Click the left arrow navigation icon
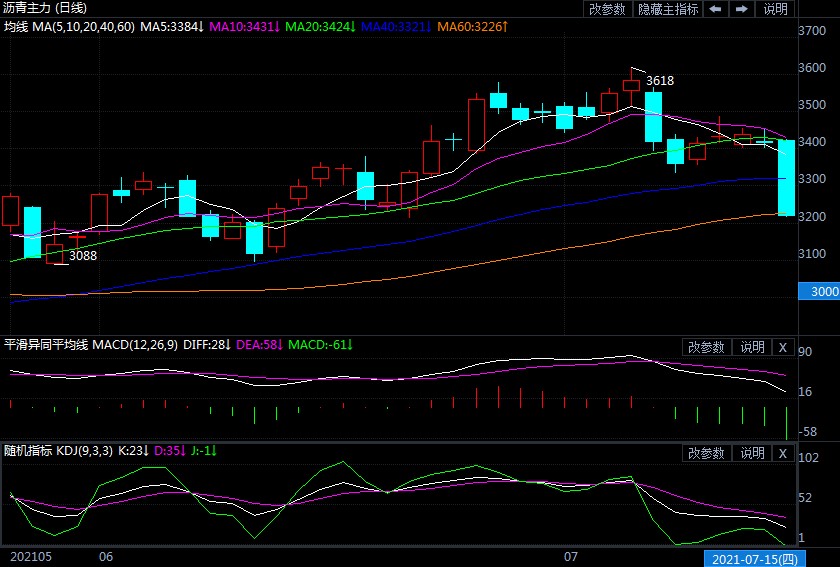840x567 pixels. [x=715, y=9]
